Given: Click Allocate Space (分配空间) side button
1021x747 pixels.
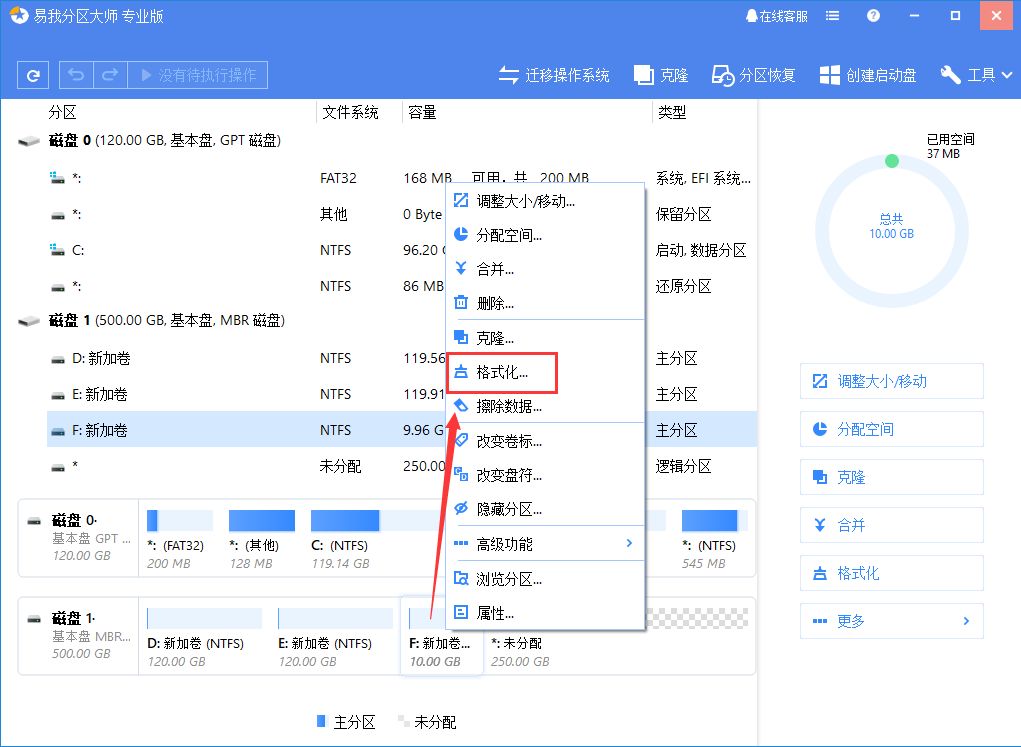Looking at the screenshot, I should click(x=891, y=429).
